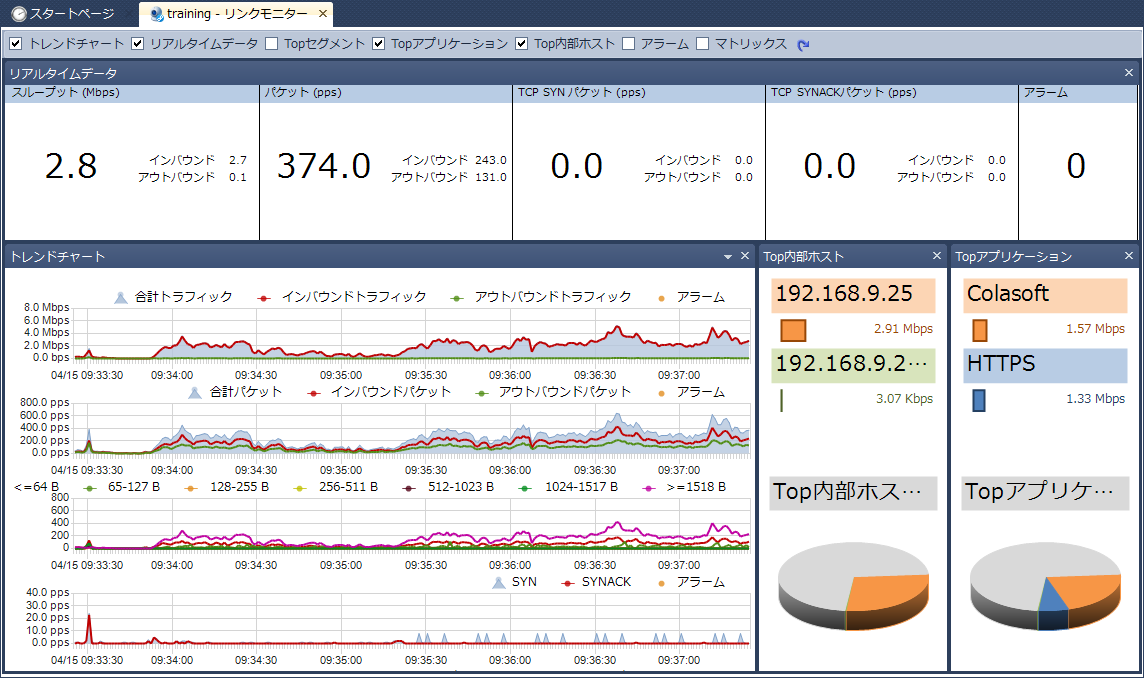Select the Colasoft application entry
Screen dimensions: 1144x678
[x=1044, y=295]
